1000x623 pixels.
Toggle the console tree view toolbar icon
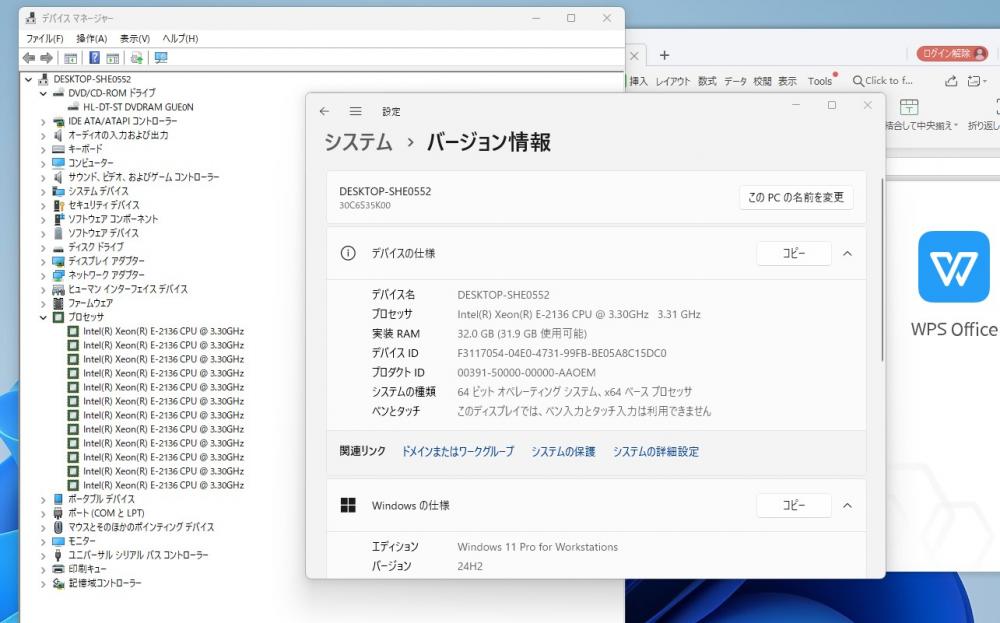click(70, 58)
